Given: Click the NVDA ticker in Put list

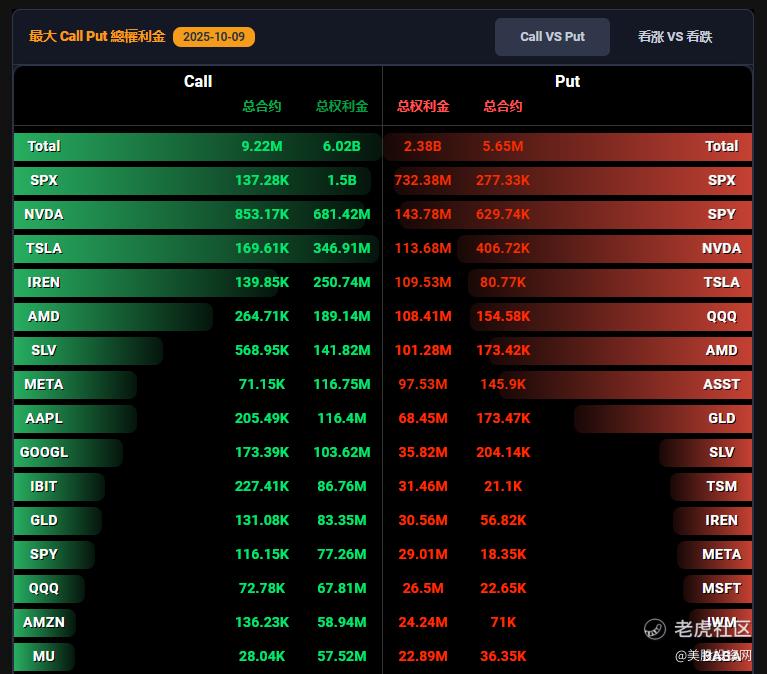Looking at the screenshot, I should [x=722, y=248].
